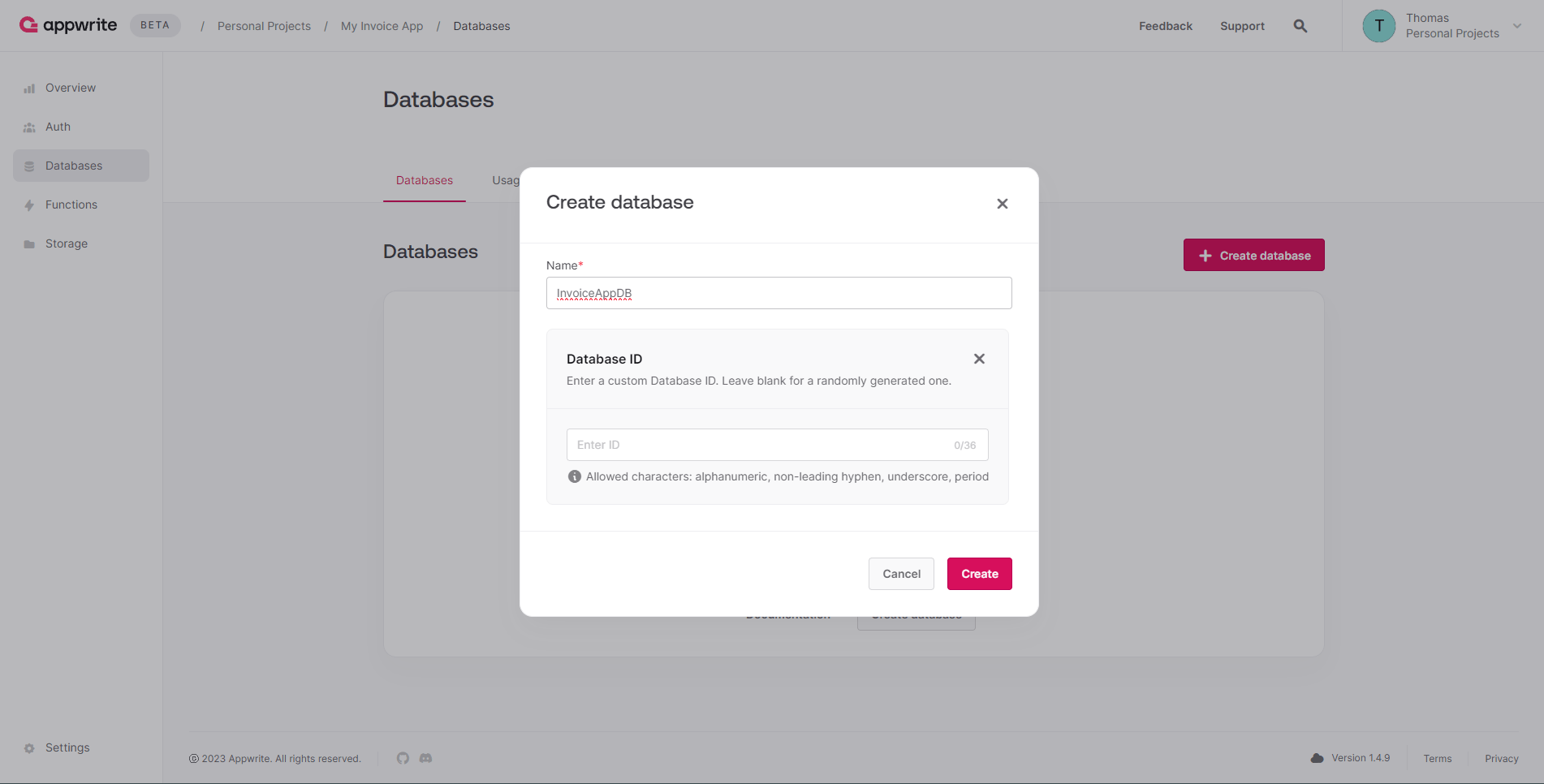Image resolution: width=1544 pixels, height=784 pixels.
Task: Switch to the Databases tab
Action: coord(425,180)
